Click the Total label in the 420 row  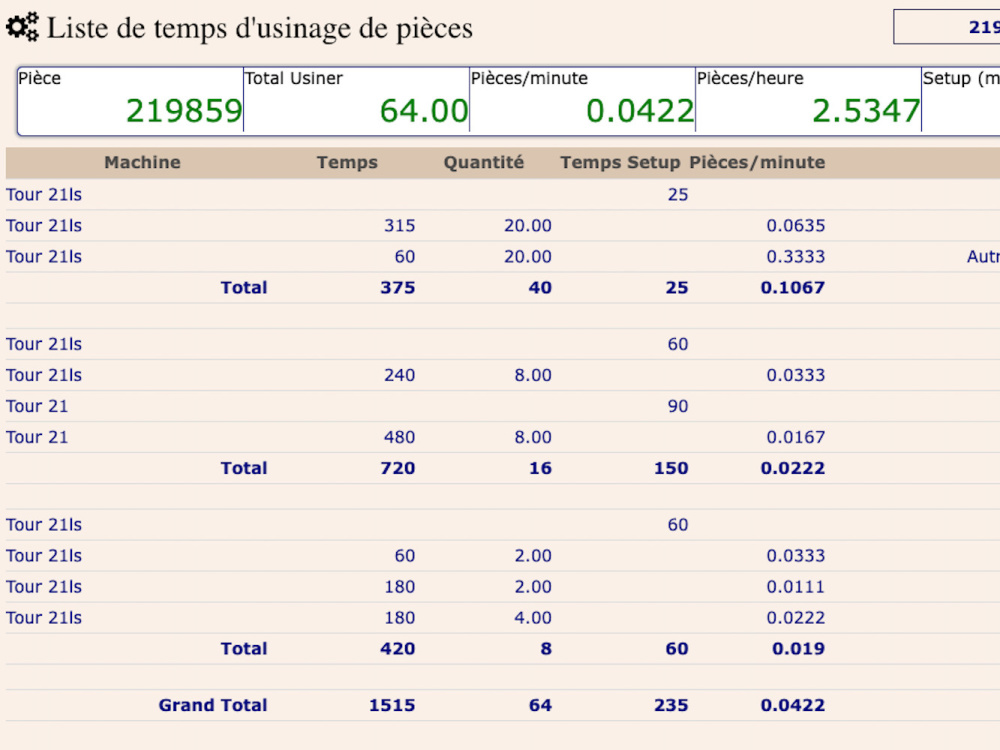coord(244,649)
